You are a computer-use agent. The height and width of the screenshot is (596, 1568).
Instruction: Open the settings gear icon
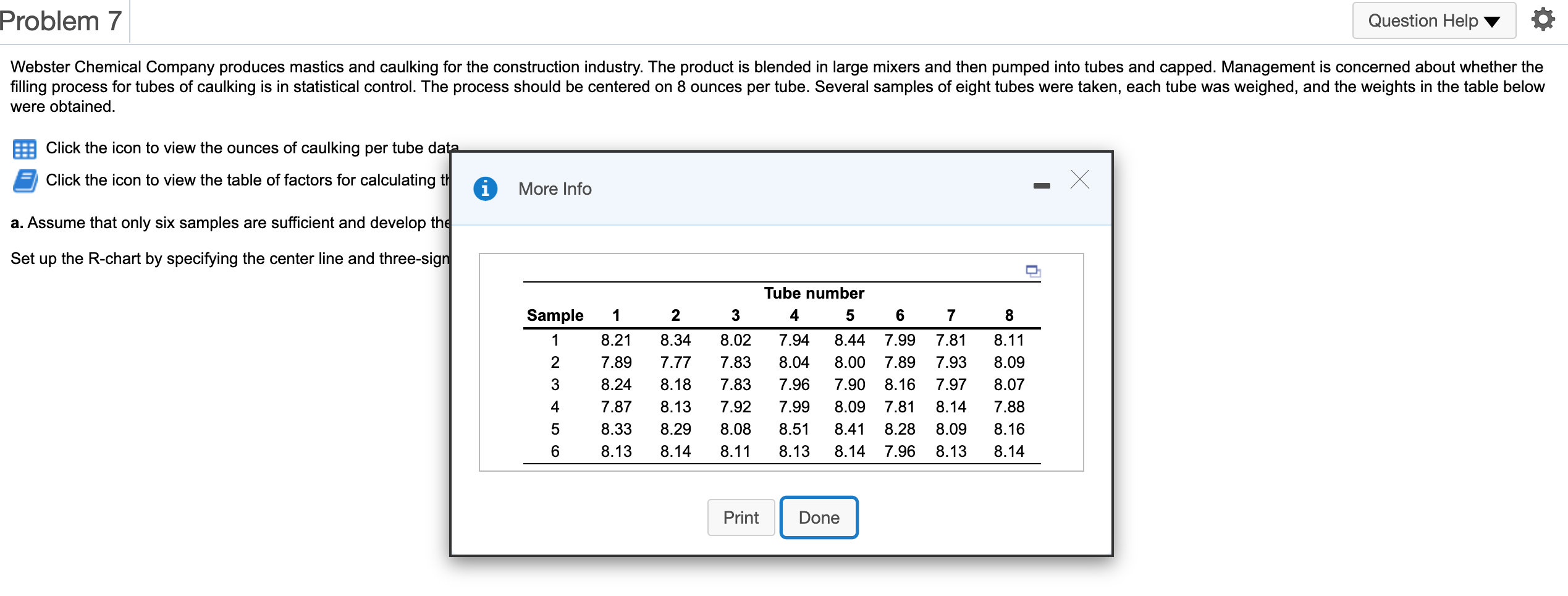tap(1543, 20)
